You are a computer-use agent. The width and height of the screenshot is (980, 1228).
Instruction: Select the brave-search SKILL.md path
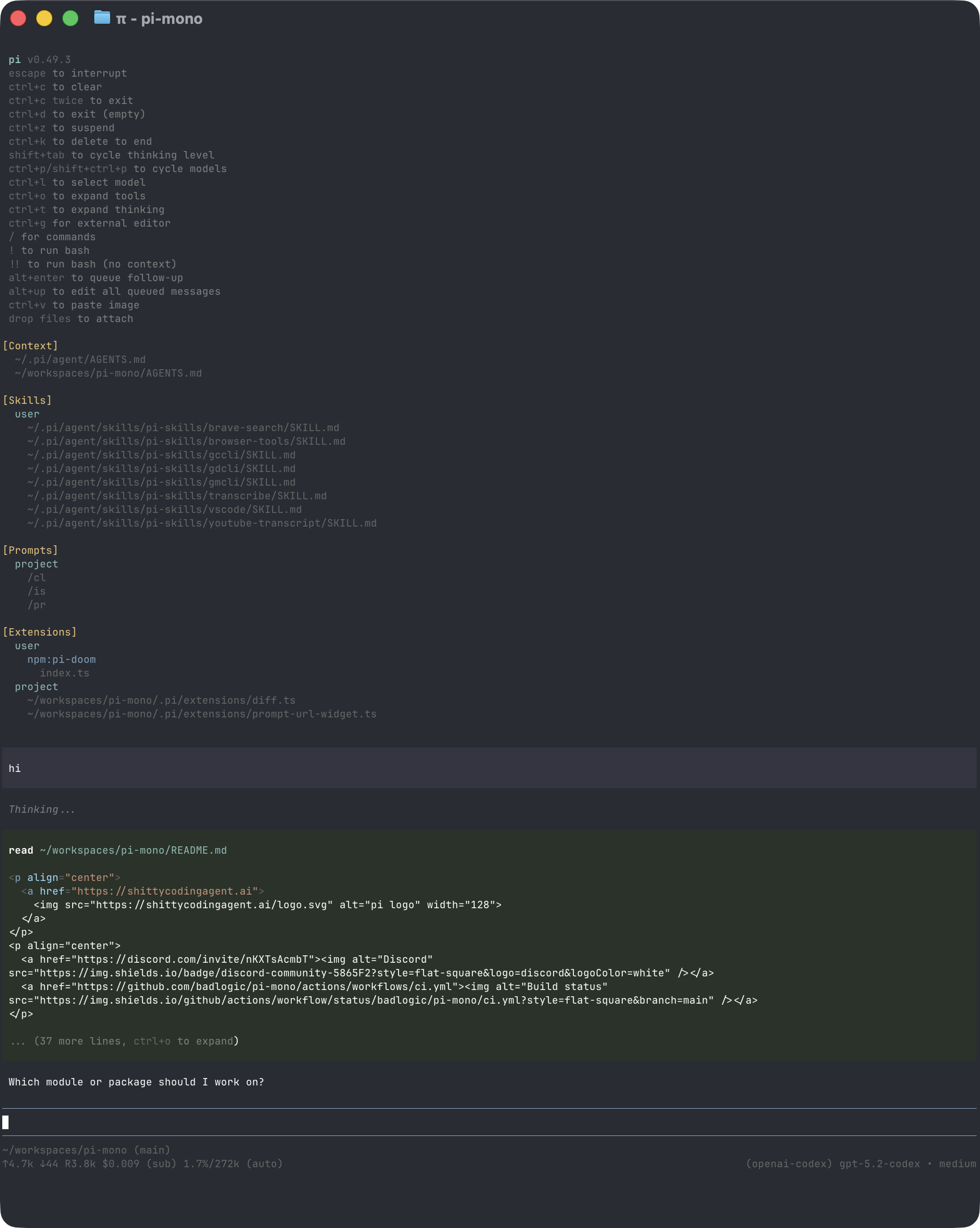coord(183,428)
